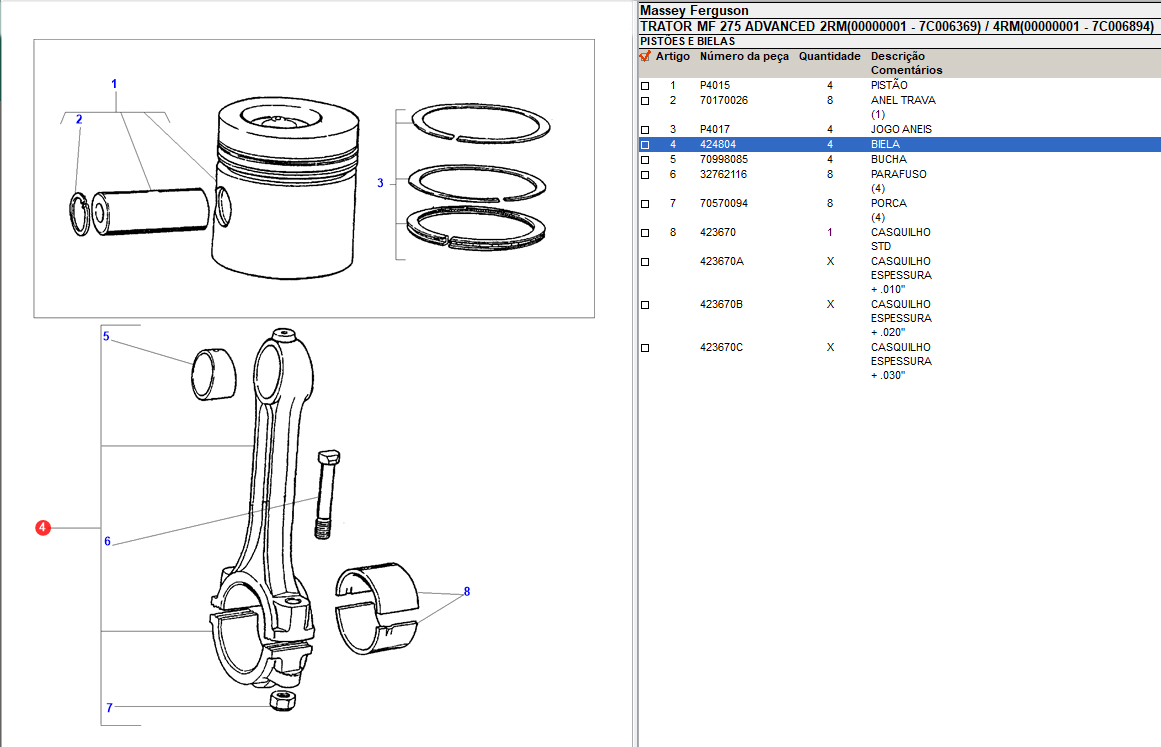Check the box next to BUCHA 70998085

[x=645, y=160]
